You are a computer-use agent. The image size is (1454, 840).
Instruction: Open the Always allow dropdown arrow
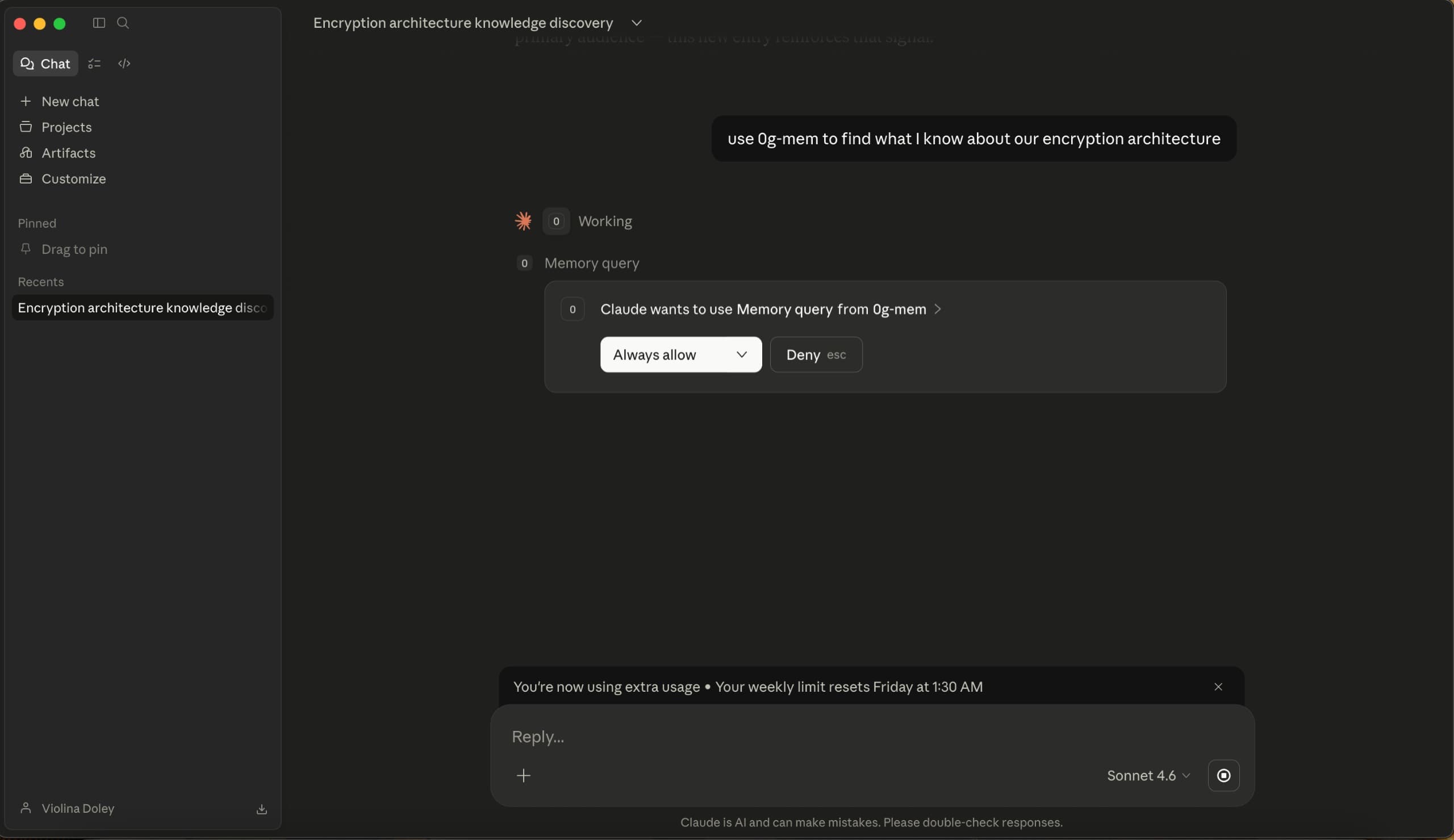coord(742,355)
